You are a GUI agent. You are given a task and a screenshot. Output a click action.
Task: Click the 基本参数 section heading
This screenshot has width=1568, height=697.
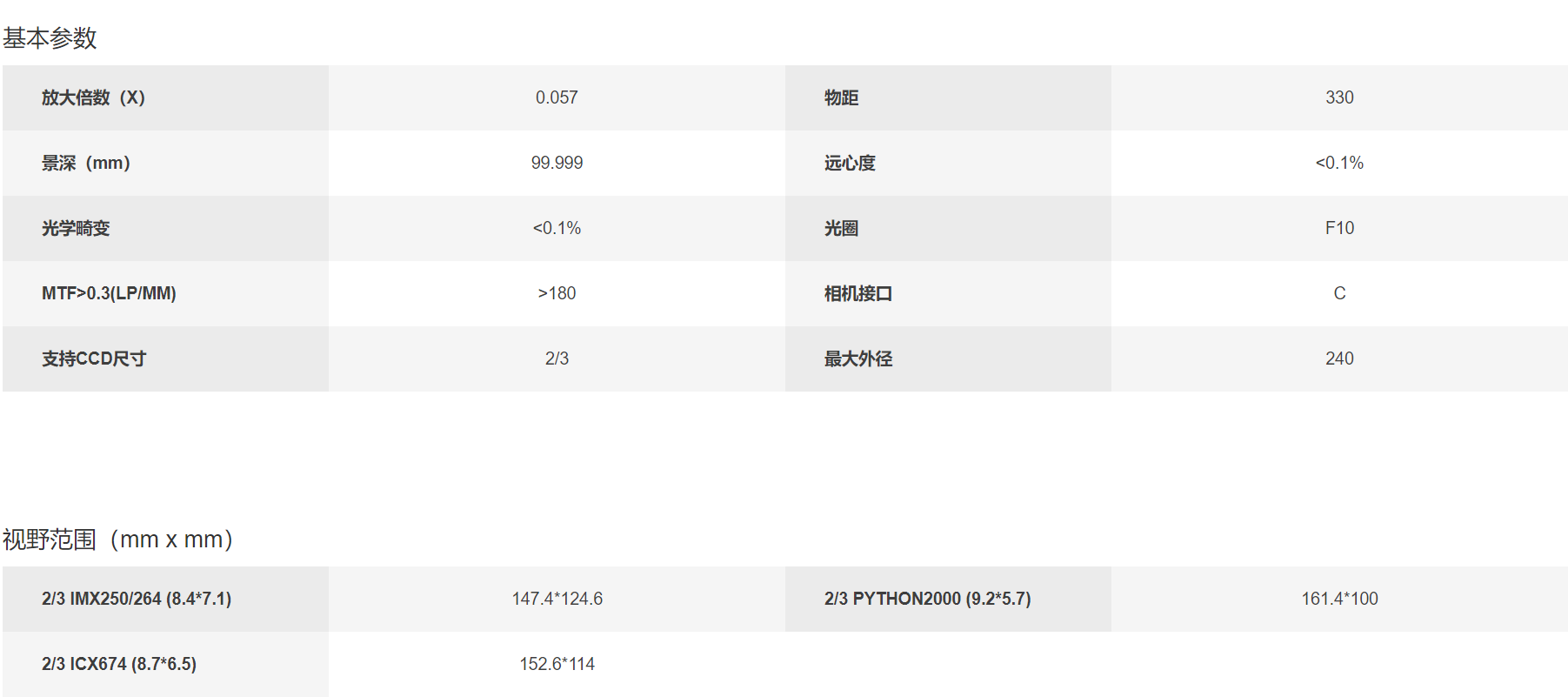(50, 38)
